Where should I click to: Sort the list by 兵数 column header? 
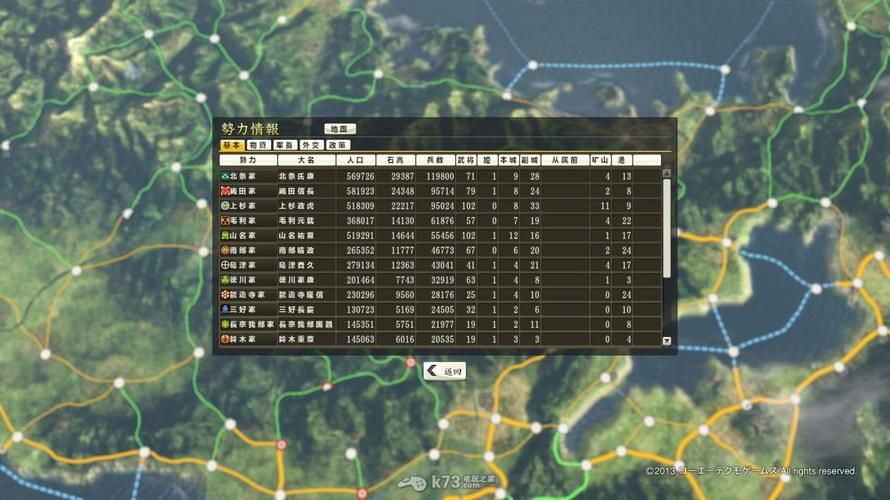tap(435, 160)
